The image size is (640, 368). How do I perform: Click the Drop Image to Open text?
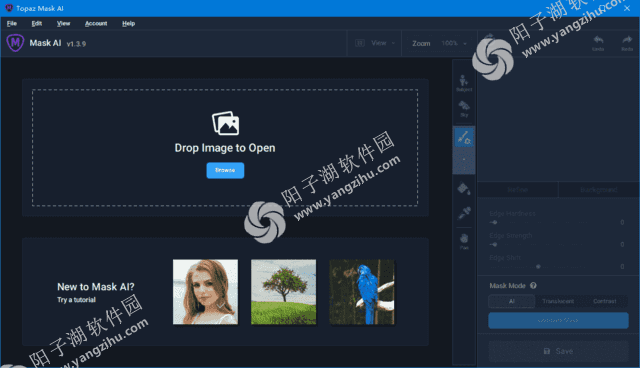[225, 148]
